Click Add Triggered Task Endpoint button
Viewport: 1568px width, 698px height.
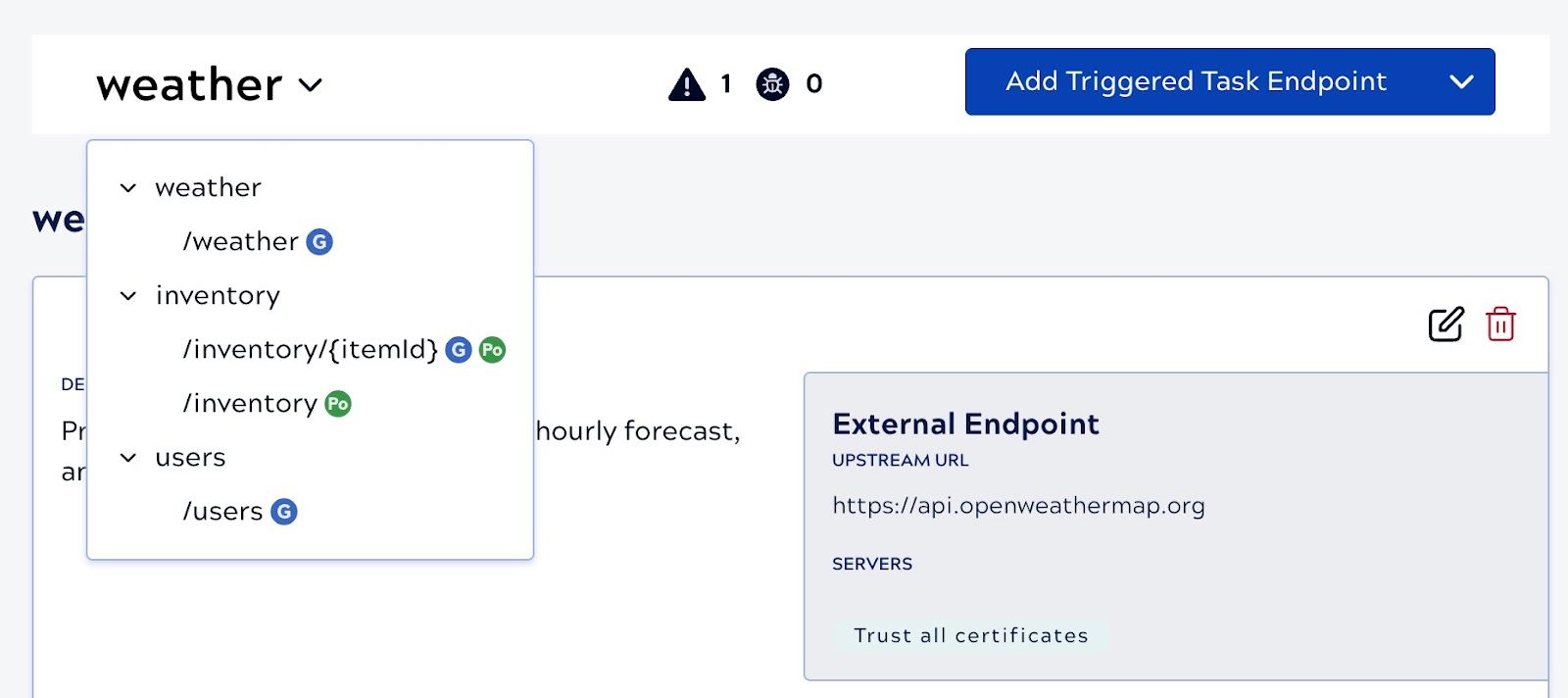(x=1196, y=82)
